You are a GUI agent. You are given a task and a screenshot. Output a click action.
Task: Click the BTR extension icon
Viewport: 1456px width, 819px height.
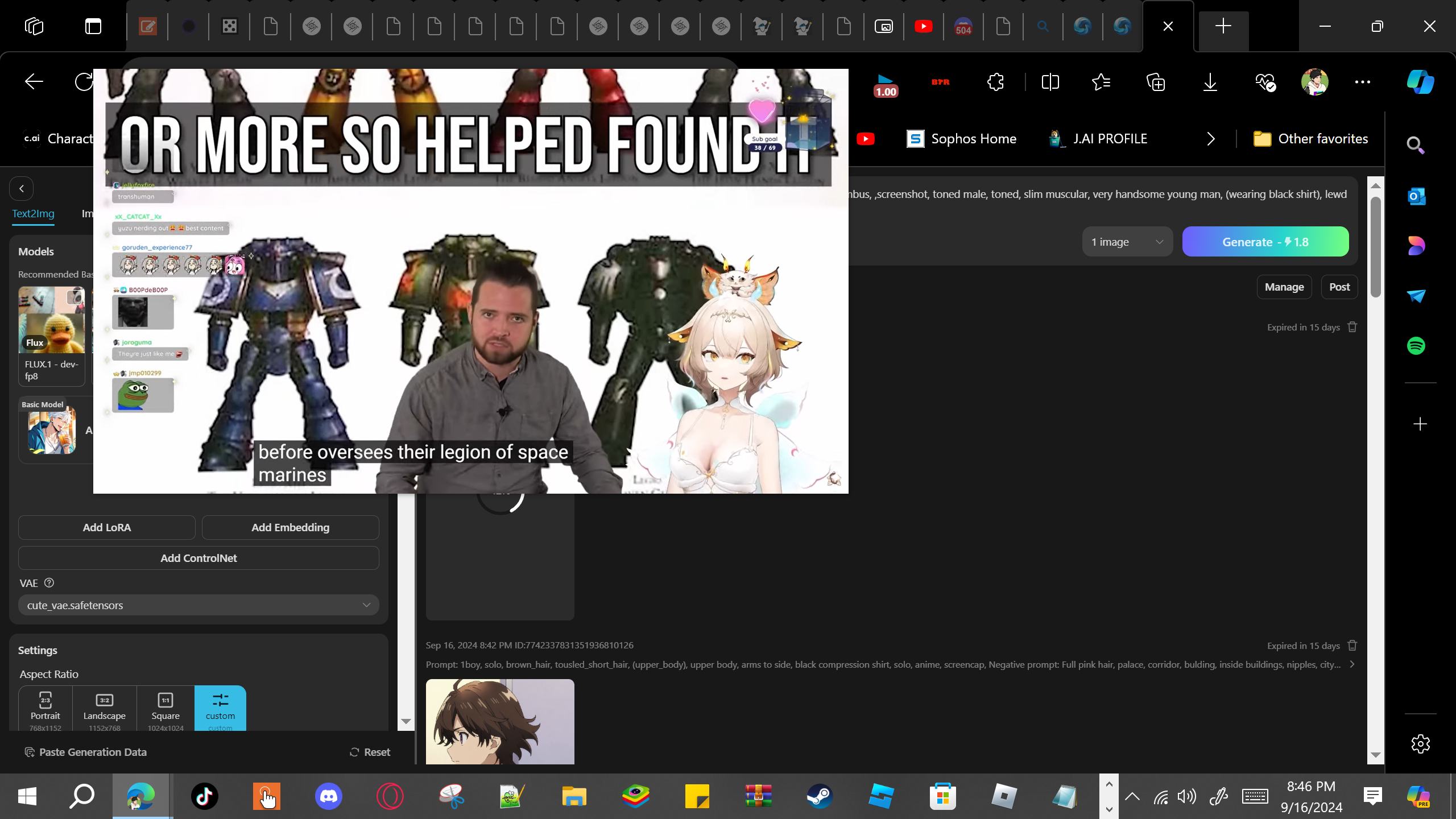point(941,82)
